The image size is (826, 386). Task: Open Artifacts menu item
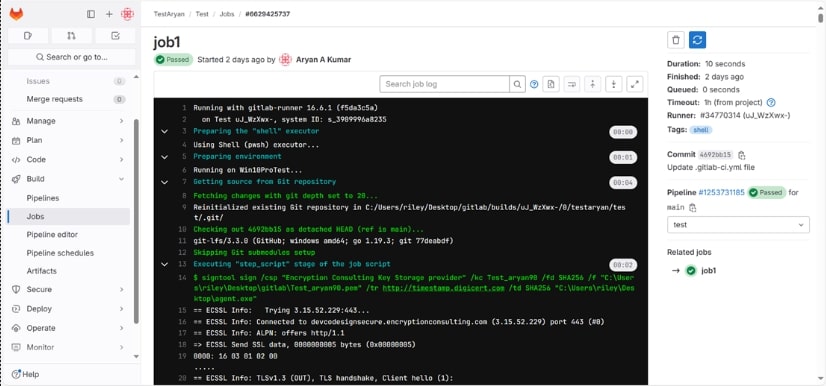coord(69,271)
